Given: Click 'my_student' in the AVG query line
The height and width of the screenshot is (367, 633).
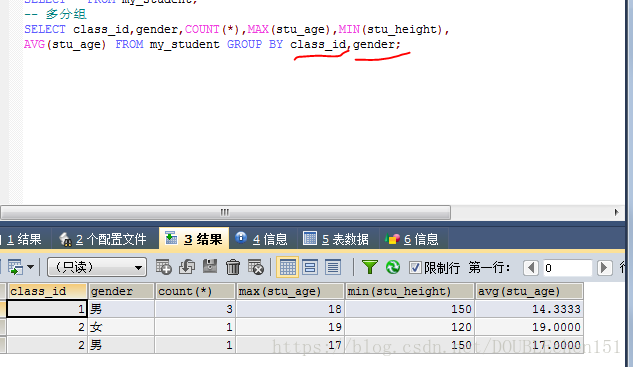Looking at the screenshot, I should [x=184, y=44].
